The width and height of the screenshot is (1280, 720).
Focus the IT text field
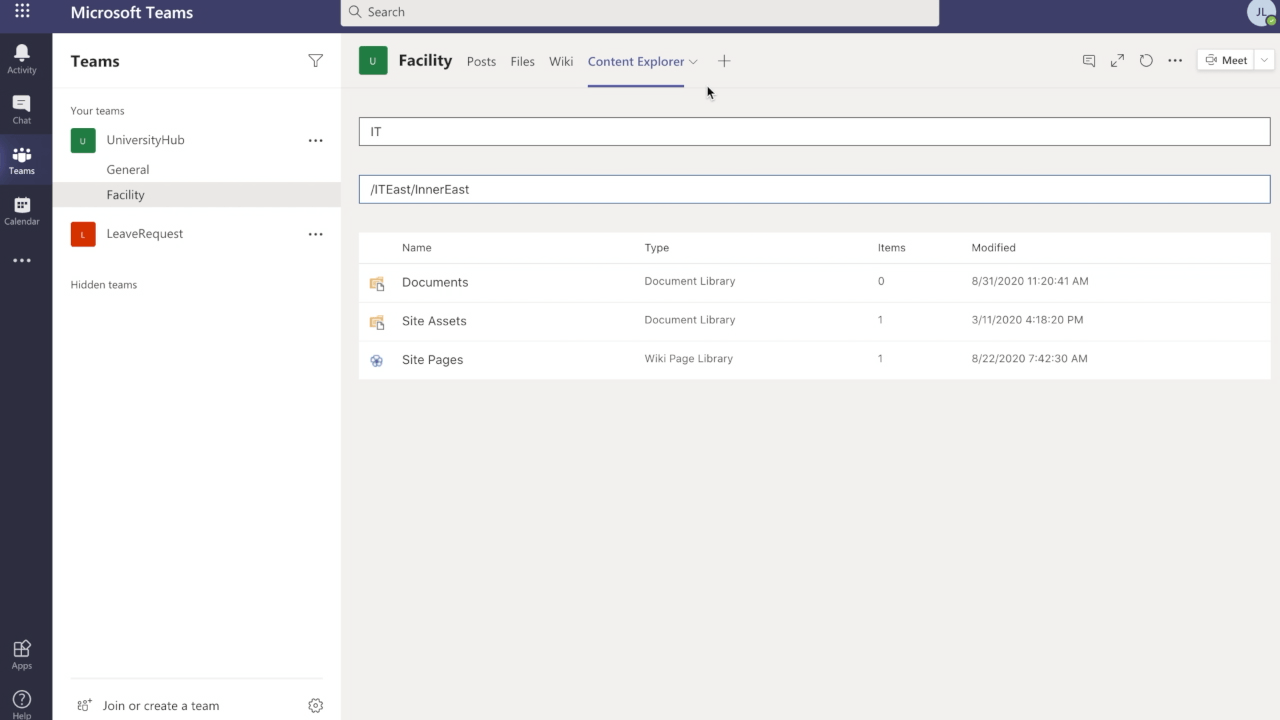point(814,131)
